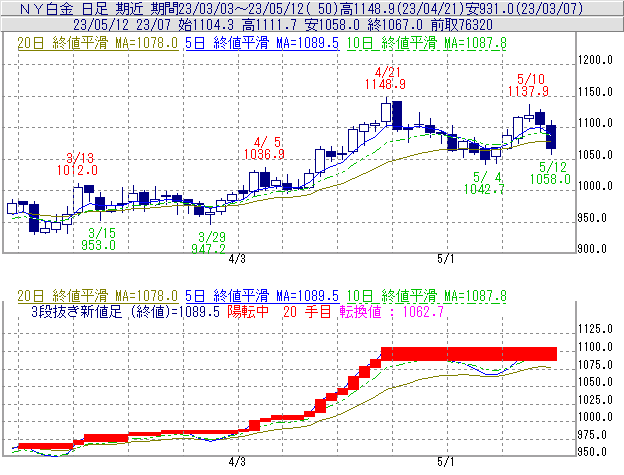The width and height of the screenshot is (624, 475).
Task: Click the 5/1 date on lower chart
Action: pos(446,462)
